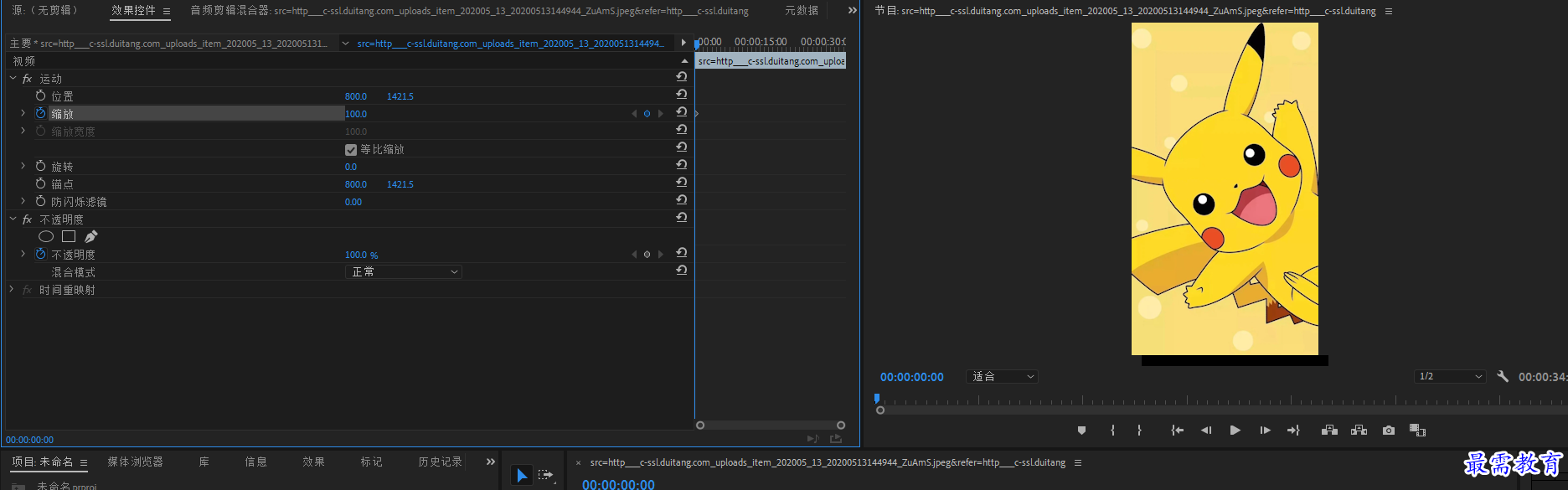This screenshot has height=490, width=1568.
Task: Toggle stopwatch animation for 缩放
Action: point(40,113)
